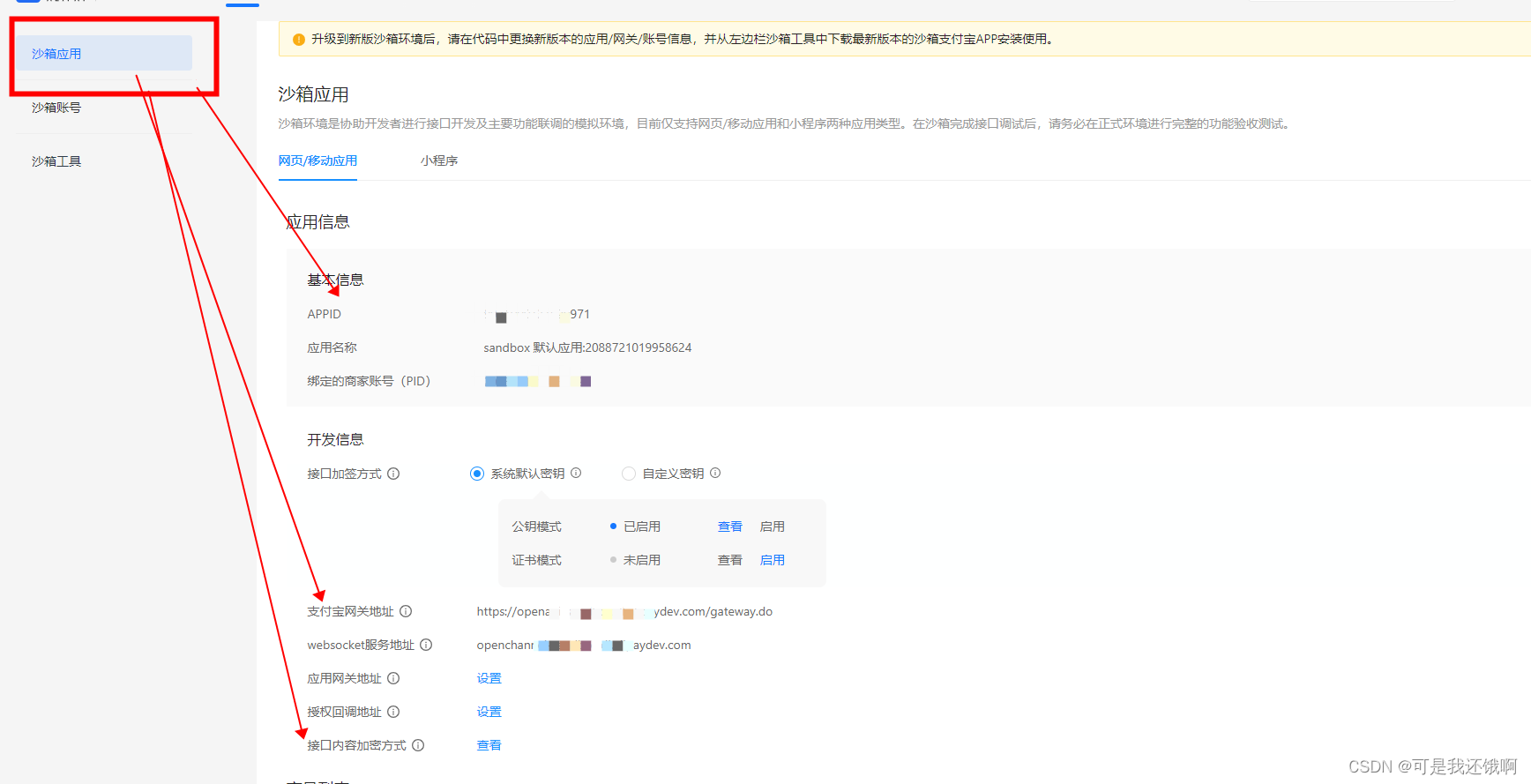This screenshot has width=1531, height=784.
Task: Click 查看 for 接口内容加密方式
Action: coord(489,745)
